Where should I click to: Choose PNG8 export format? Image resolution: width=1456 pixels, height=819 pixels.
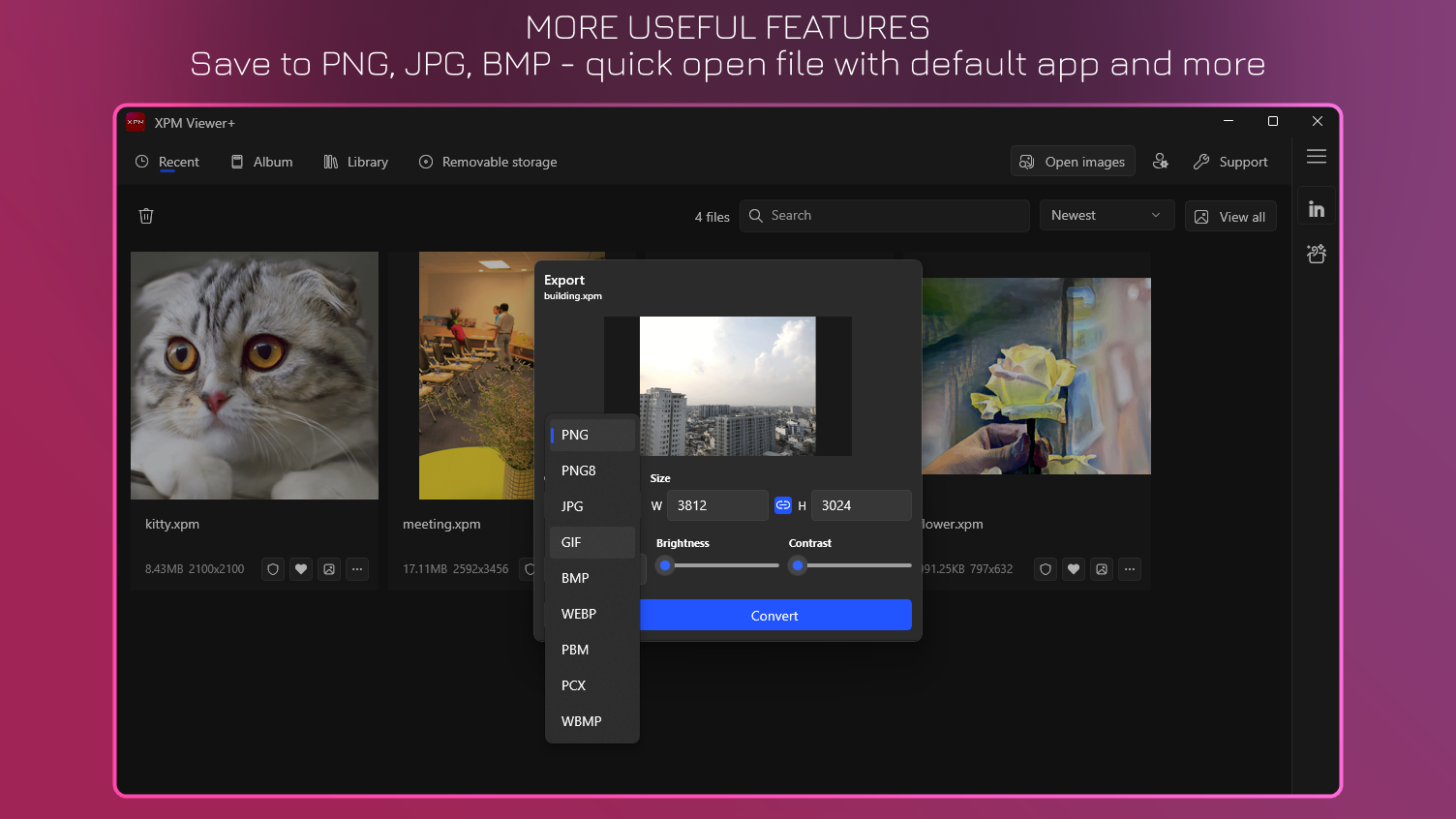[592, 470]
